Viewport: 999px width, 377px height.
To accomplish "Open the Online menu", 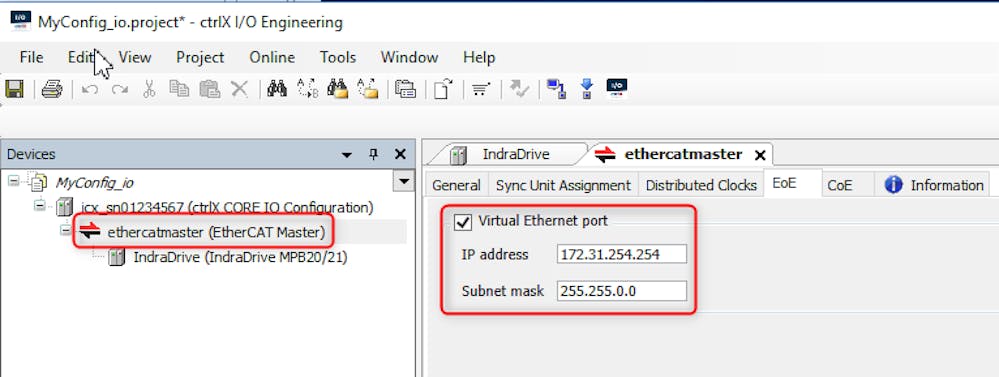I will [x=272, y=57].
